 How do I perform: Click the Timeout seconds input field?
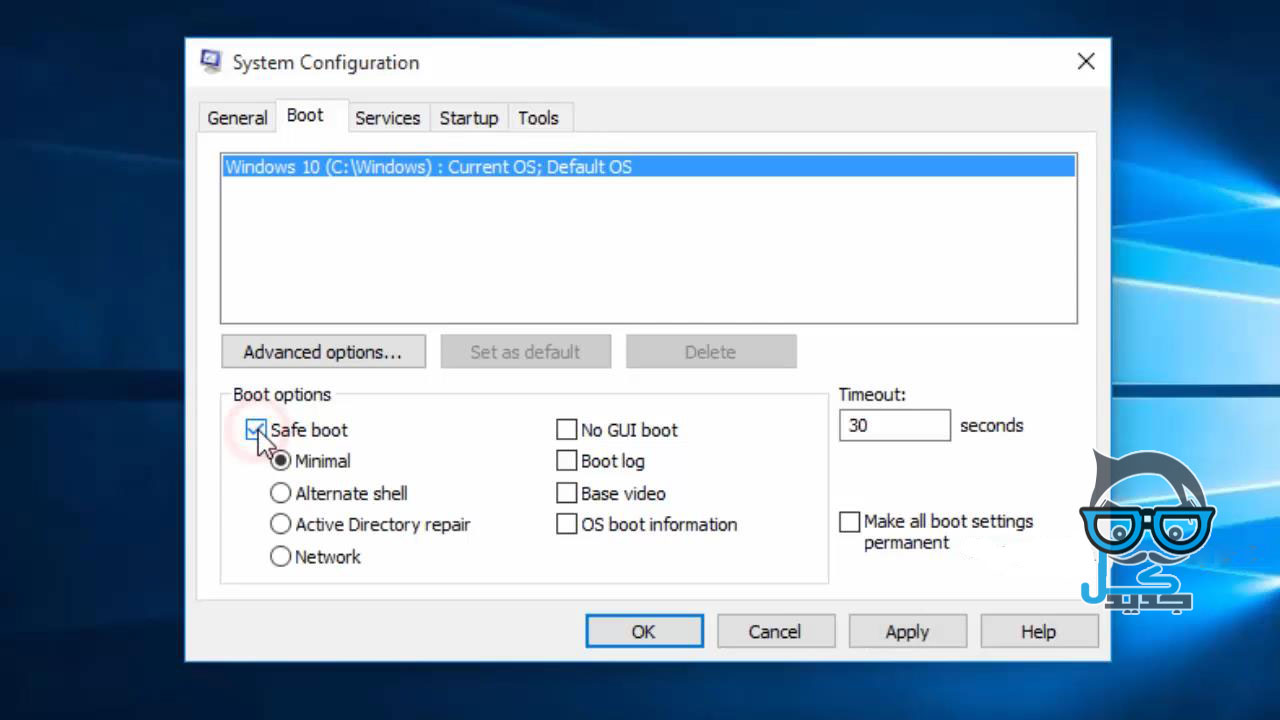895,425
